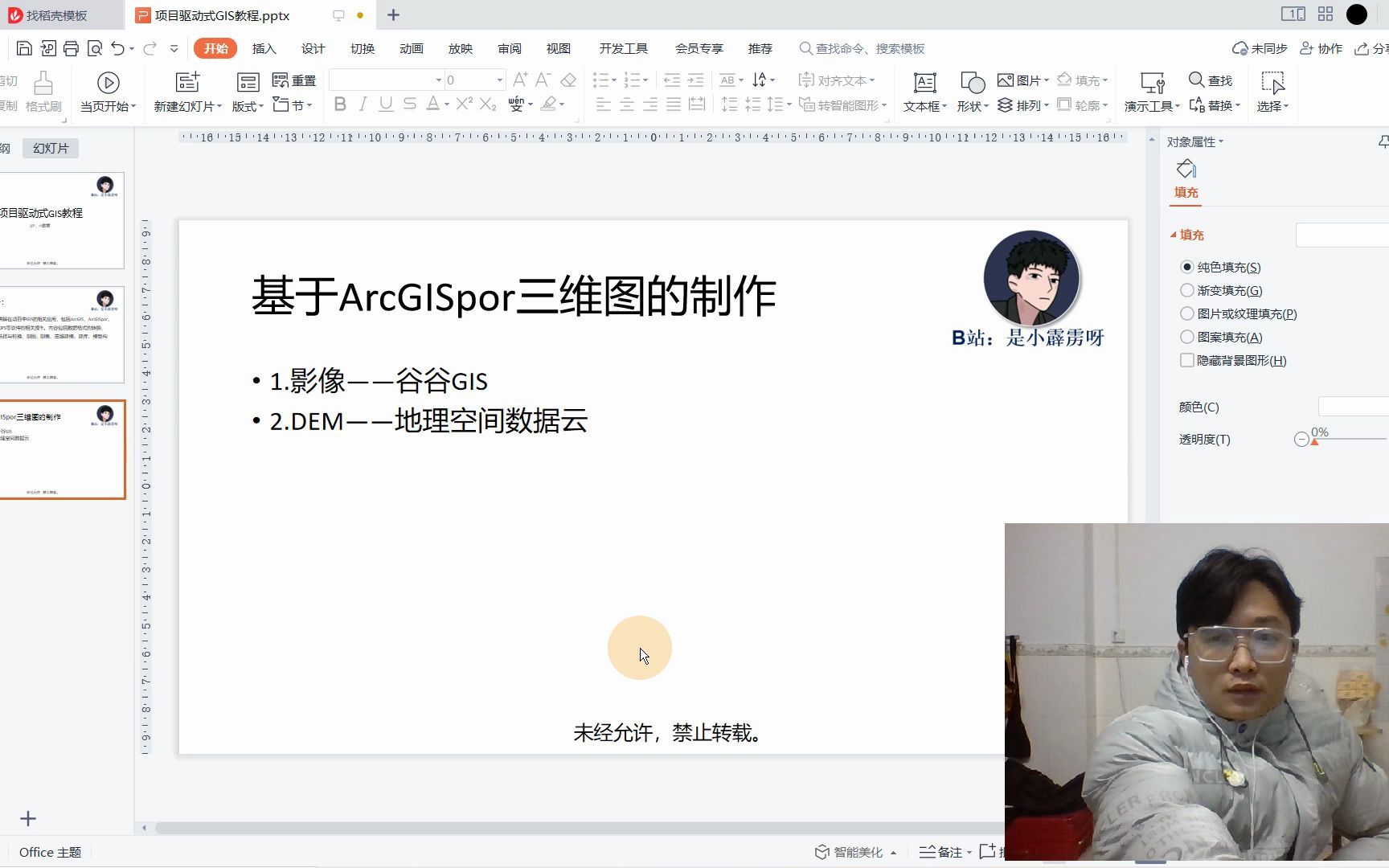This screenshot has width=1389, height=868.
Task: Open the Insert 插入 ribbon tab
Action: [264, 48]
